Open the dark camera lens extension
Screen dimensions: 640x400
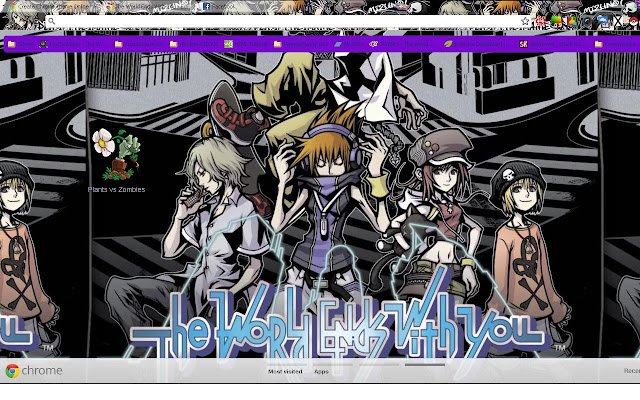[x=587, y=21]
